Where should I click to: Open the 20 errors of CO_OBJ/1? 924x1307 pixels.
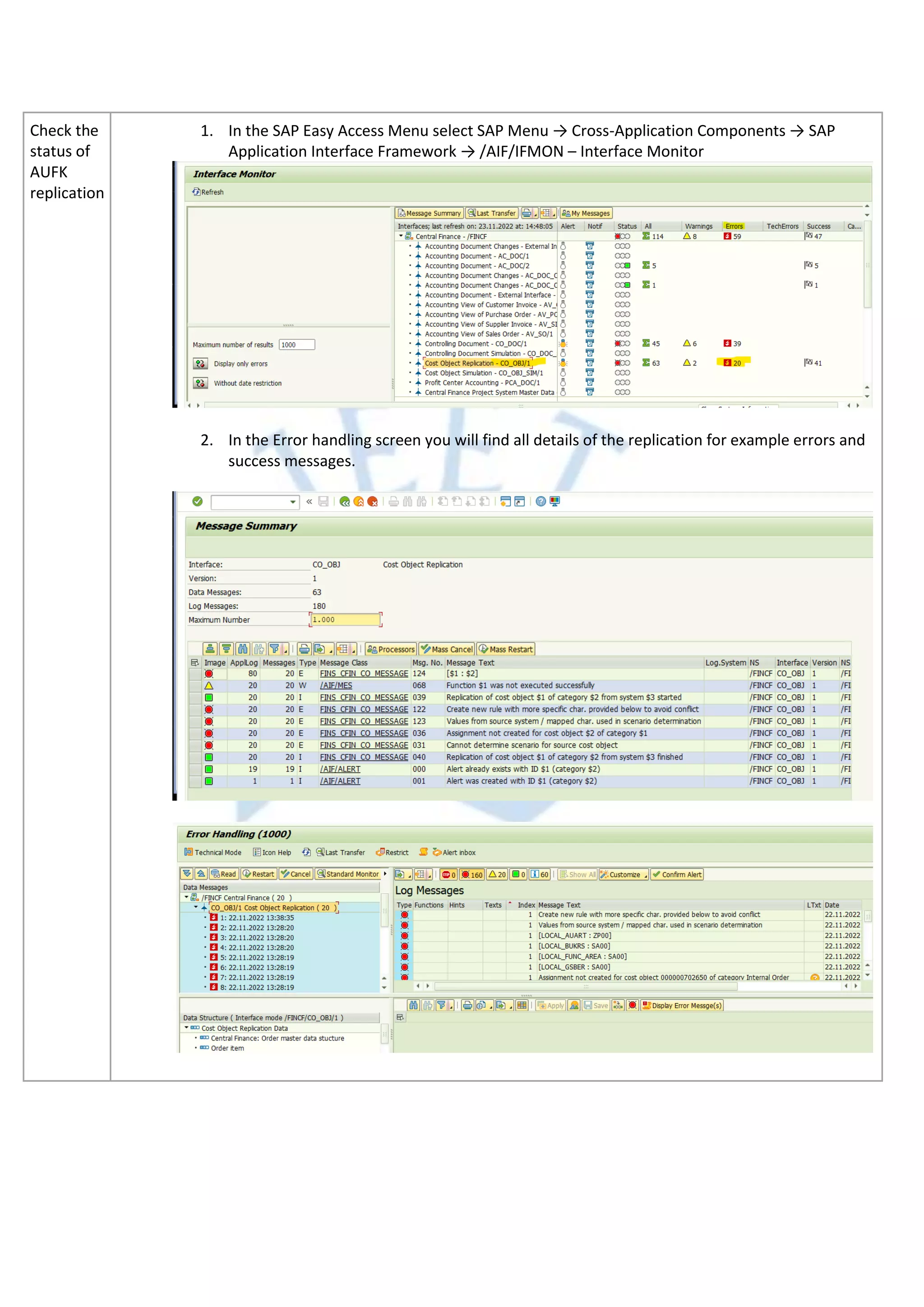tap(732, 363)
